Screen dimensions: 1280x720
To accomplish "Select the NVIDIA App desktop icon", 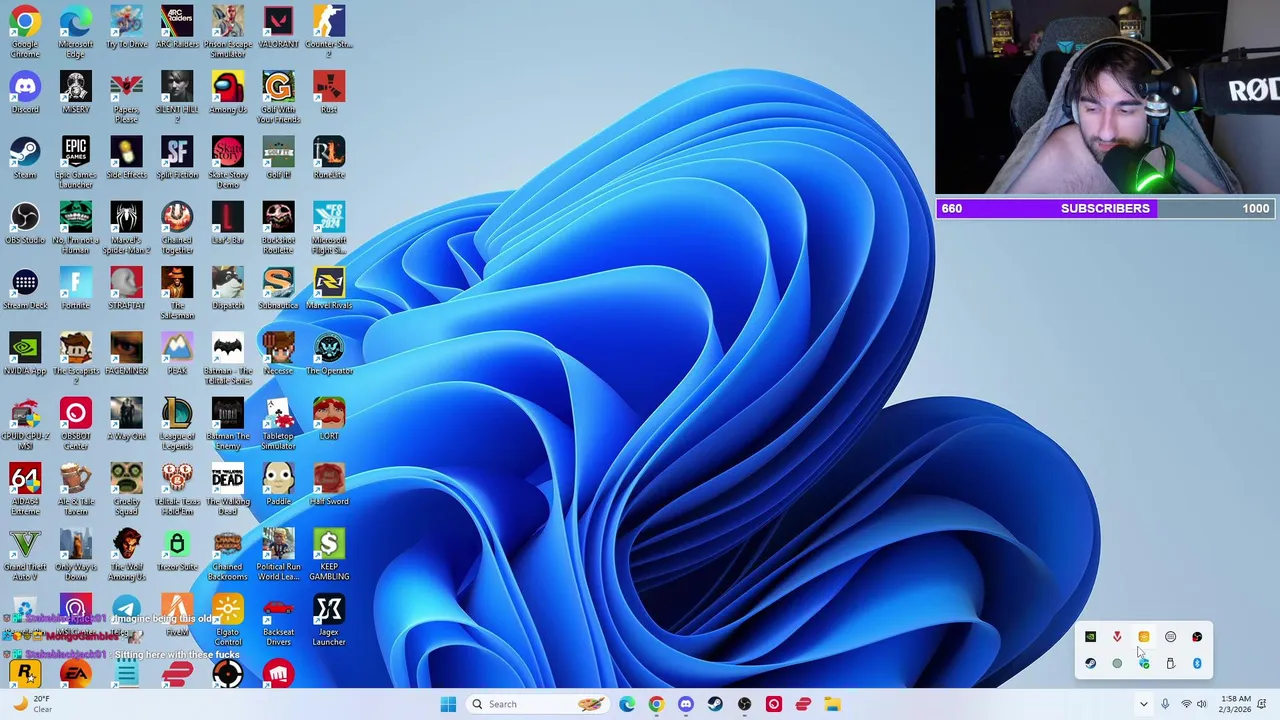I will (25, 354).
